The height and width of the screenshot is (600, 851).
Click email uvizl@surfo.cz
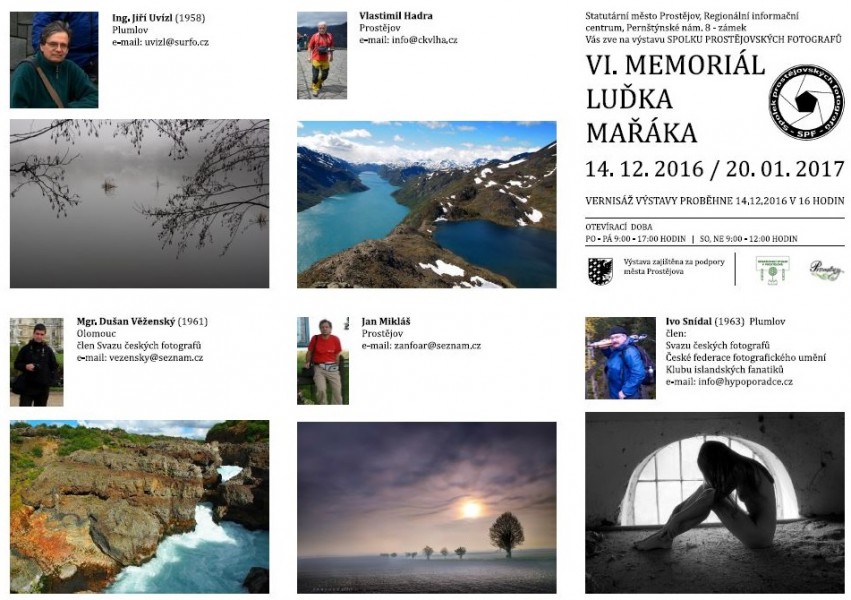[176, 42]
